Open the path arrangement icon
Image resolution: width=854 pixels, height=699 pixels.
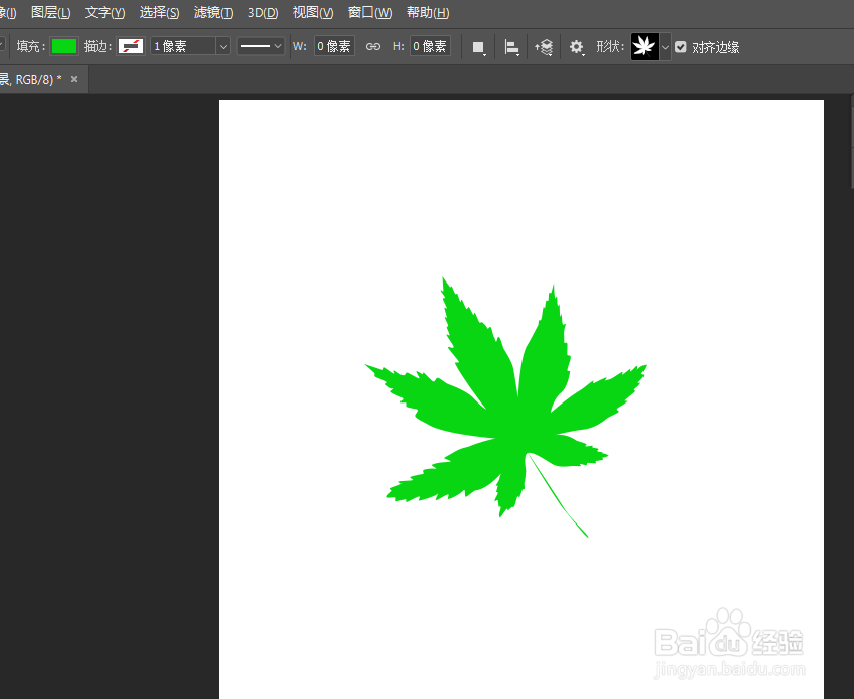[x=544, y=46]
